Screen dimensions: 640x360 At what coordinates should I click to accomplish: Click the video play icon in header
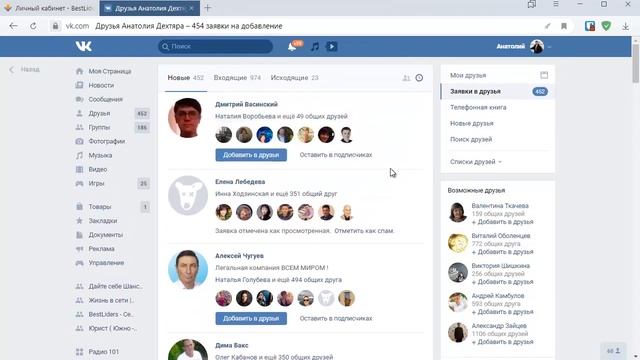tap(331, 47)
